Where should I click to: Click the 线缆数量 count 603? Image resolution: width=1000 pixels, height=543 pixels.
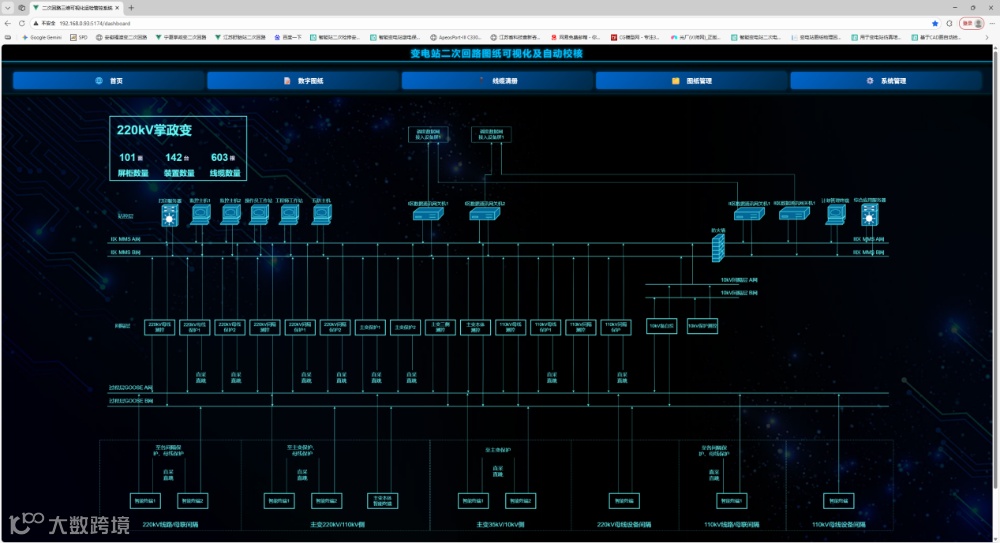click(x=219, y=158)
